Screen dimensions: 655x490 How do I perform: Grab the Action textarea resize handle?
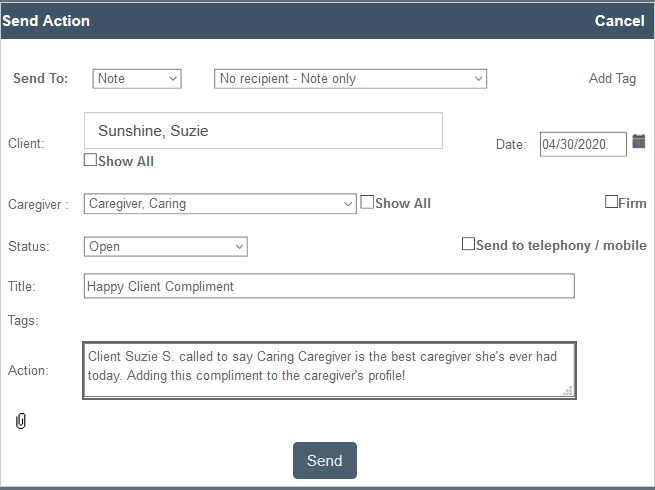point(568,391)
